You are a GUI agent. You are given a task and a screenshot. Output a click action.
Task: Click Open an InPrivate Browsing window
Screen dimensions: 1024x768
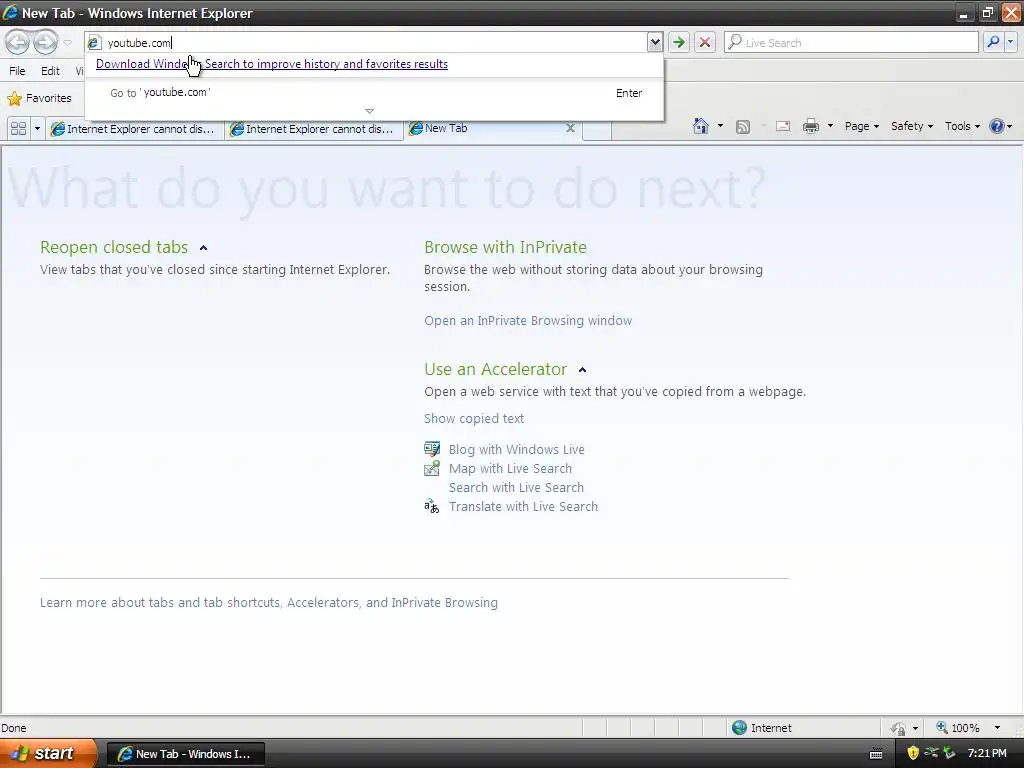(528, 321)
